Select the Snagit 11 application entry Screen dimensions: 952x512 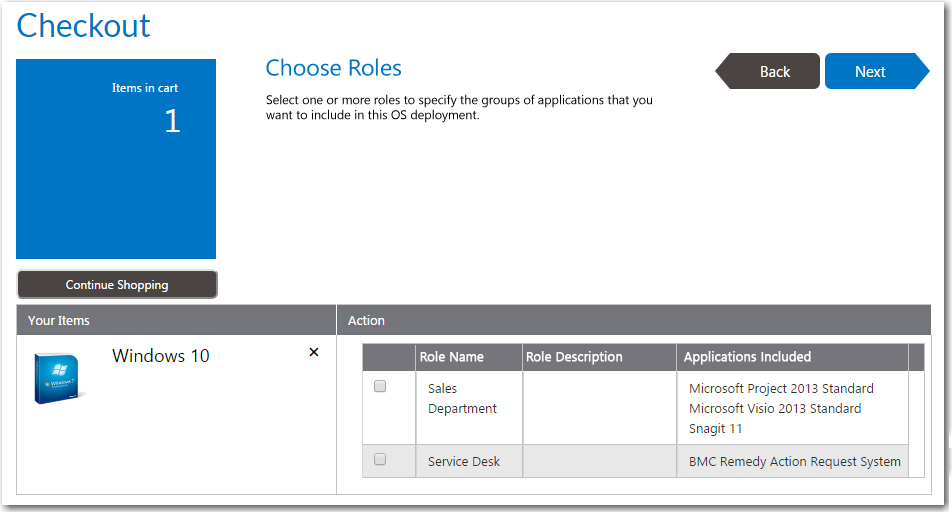(x=716, y=429)
